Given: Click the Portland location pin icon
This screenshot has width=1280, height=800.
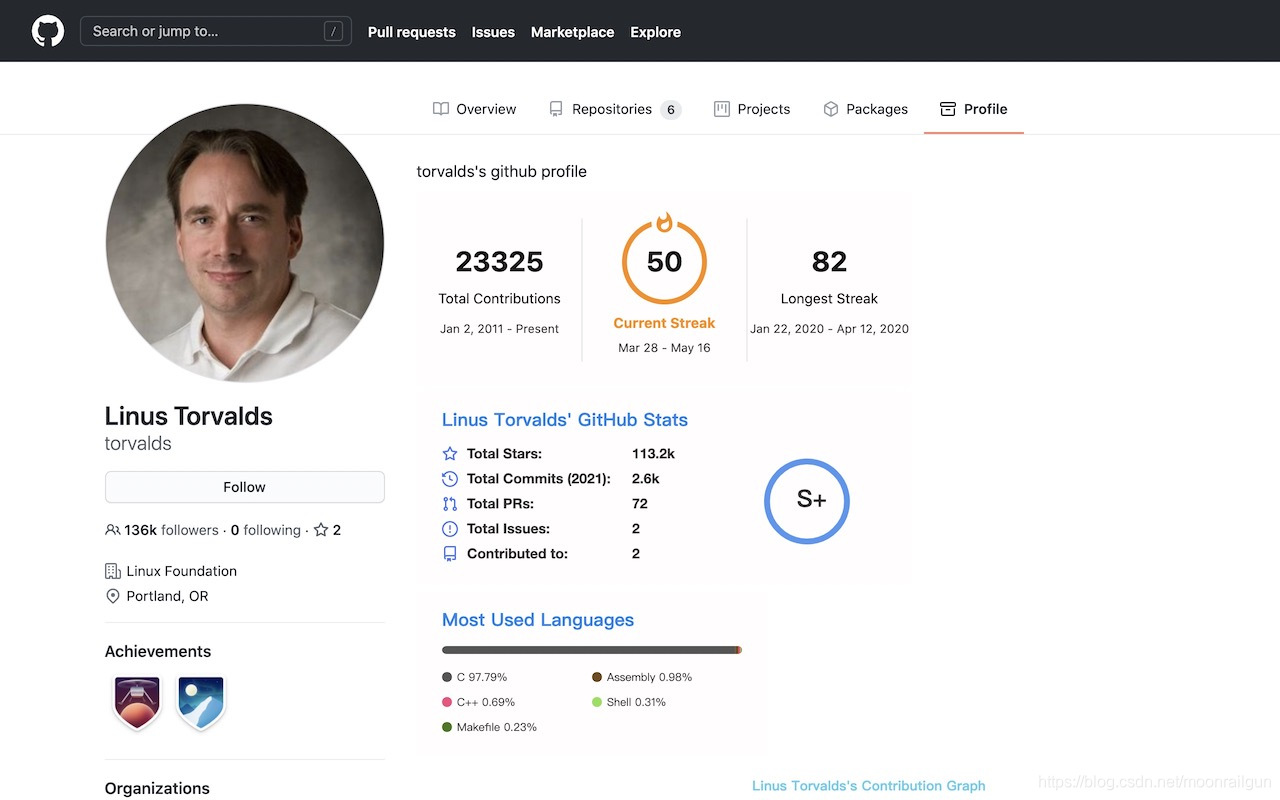Looking at the screenshot, I should (113, 596).
